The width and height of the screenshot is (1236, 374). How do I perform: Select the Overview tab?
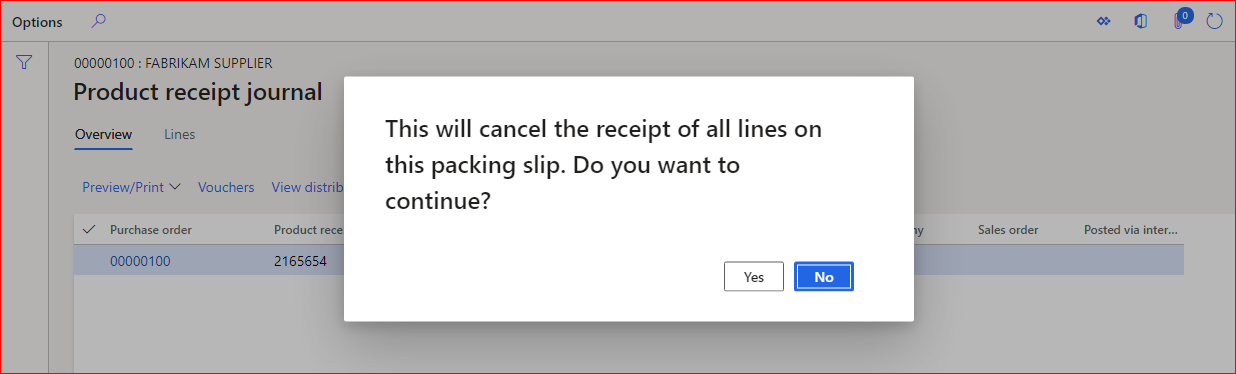point(104,134)
